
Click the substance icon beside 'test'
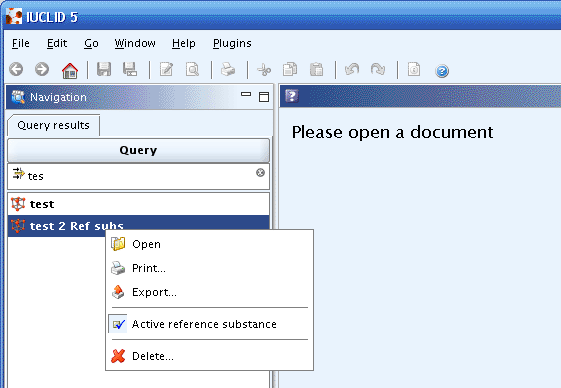click(x=18, y=204)
